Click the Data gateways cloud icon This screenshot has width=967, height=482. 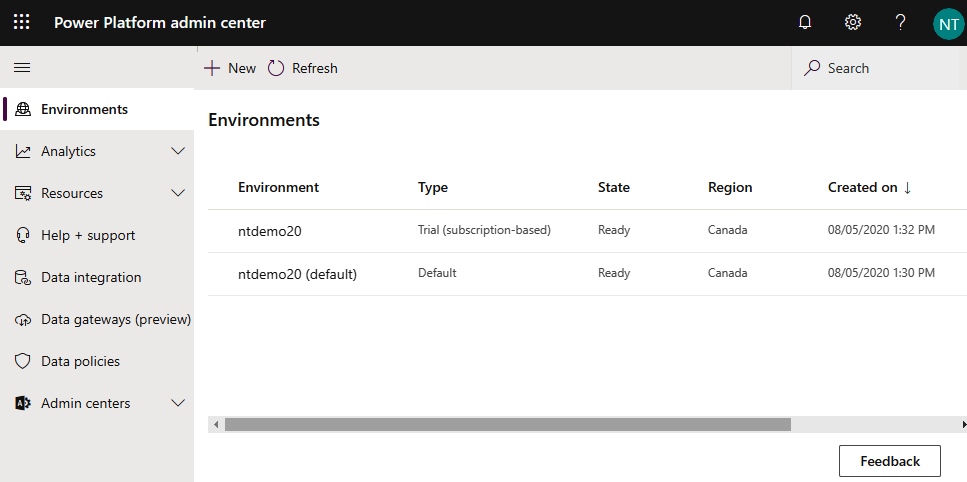click(23, 319)
